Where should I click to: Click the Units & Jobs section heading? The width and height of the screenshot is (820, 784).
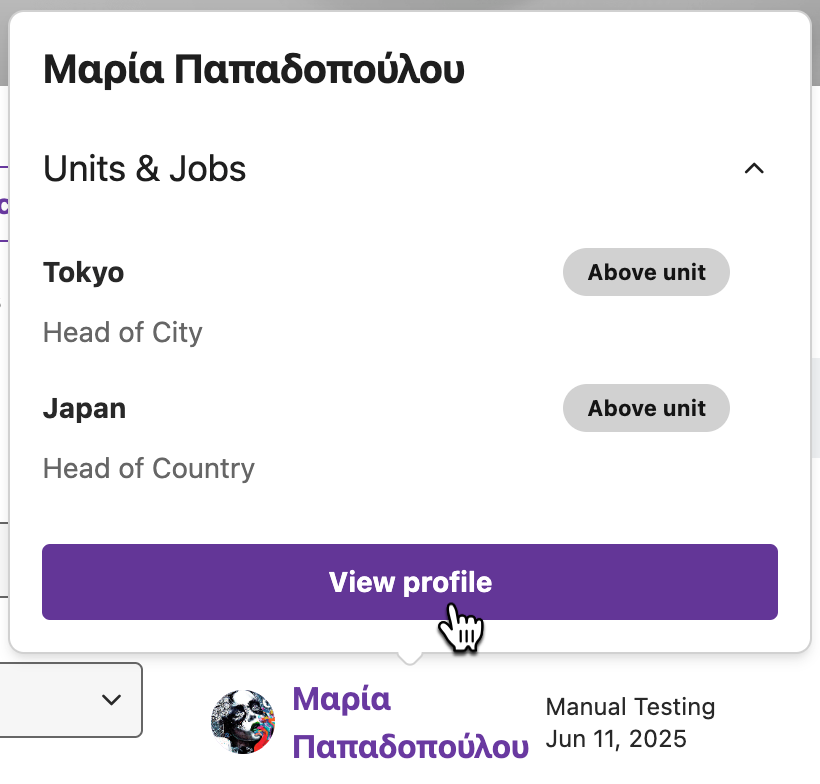[x=144, y=169]
